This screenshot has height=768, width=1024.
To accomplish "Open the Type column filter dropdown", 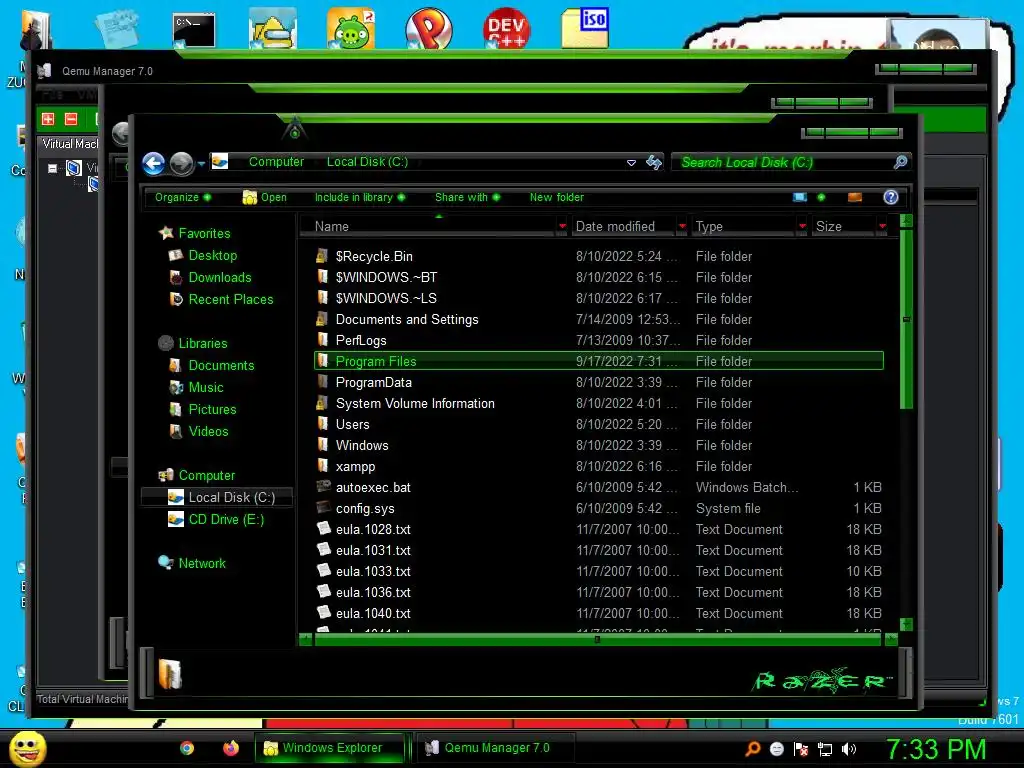I will [803, 227].
